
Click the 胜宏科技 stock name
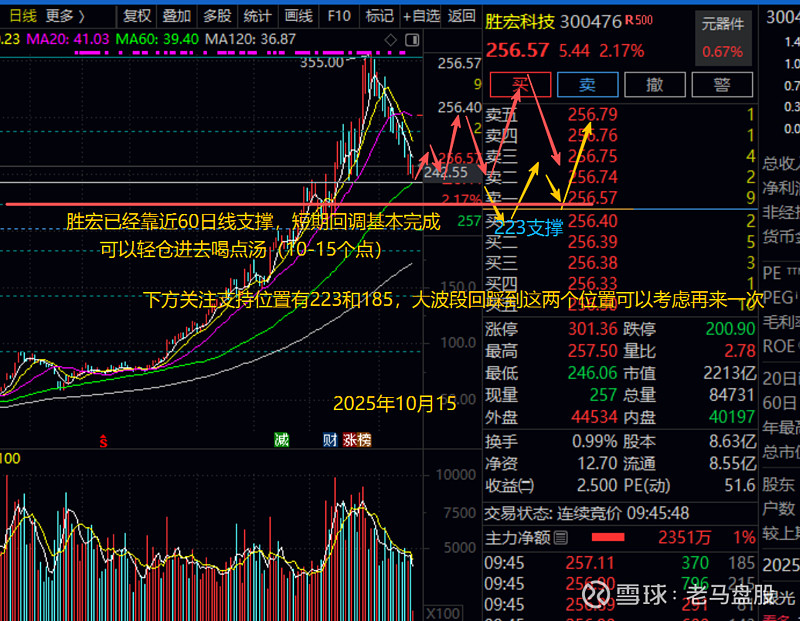(x=519, y=21)
